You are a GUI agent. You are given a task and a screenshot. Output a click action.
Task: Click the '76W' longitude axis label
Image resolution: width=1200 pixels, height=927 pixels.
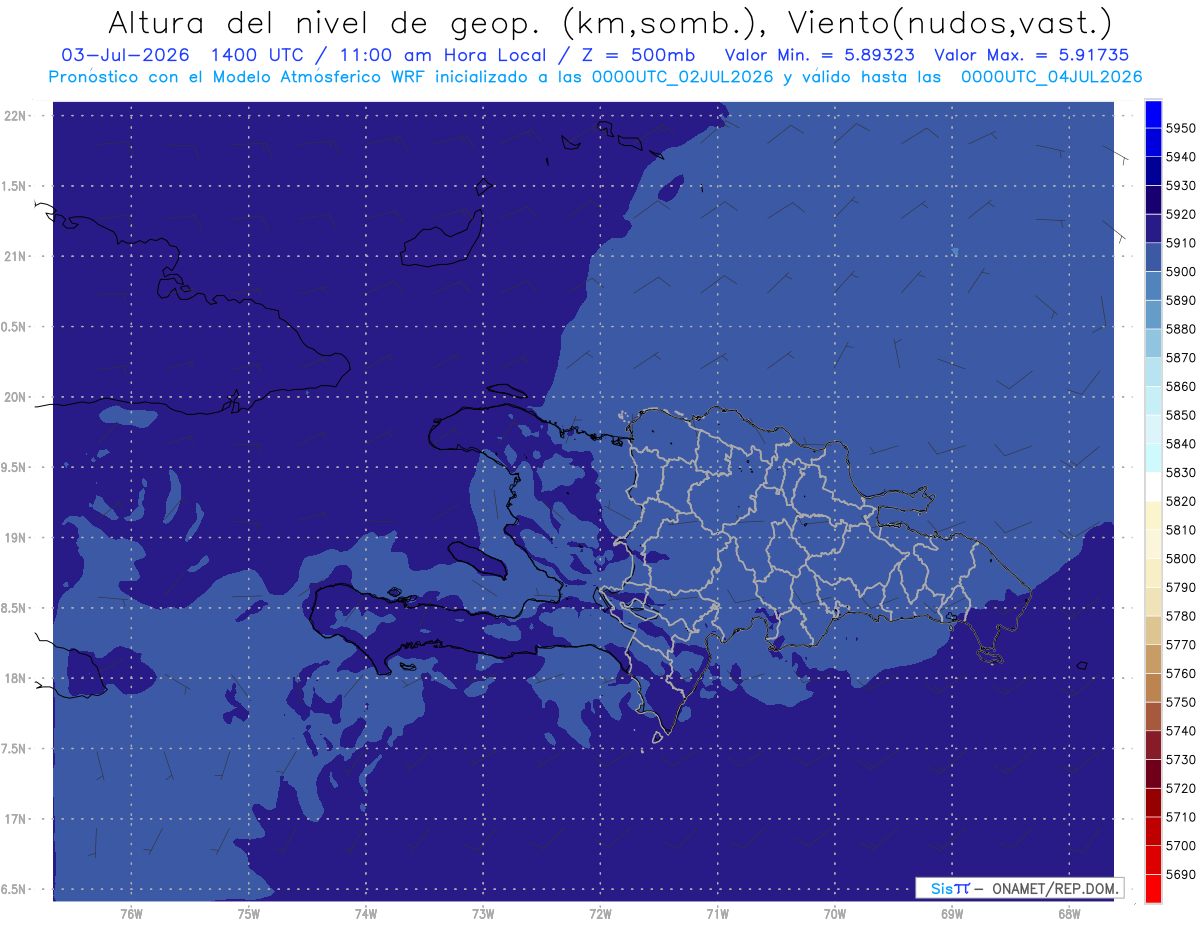[x=131, y=913]
